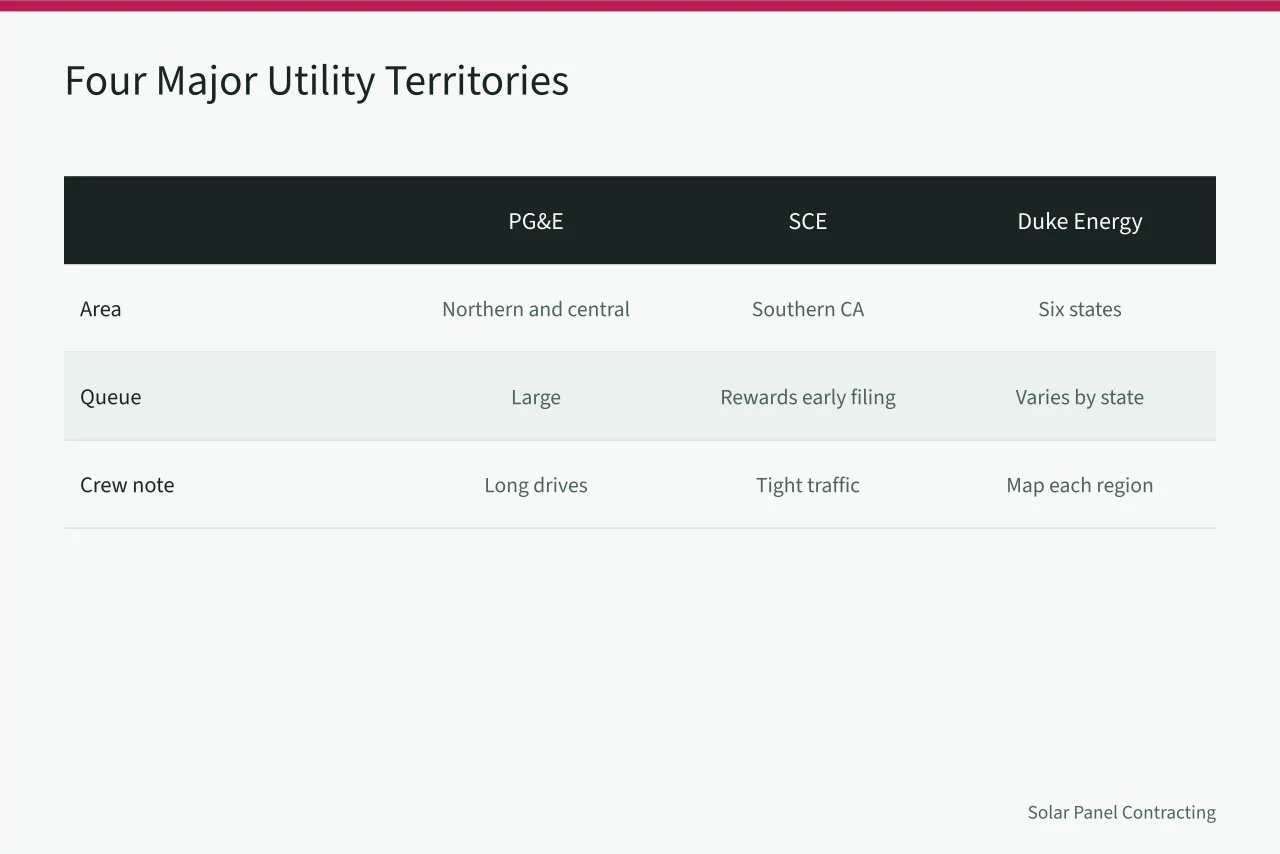This screenshot has width=1280, height=854.
Task: Click the Varies by state cell
Action: (x=1080, y=398)
